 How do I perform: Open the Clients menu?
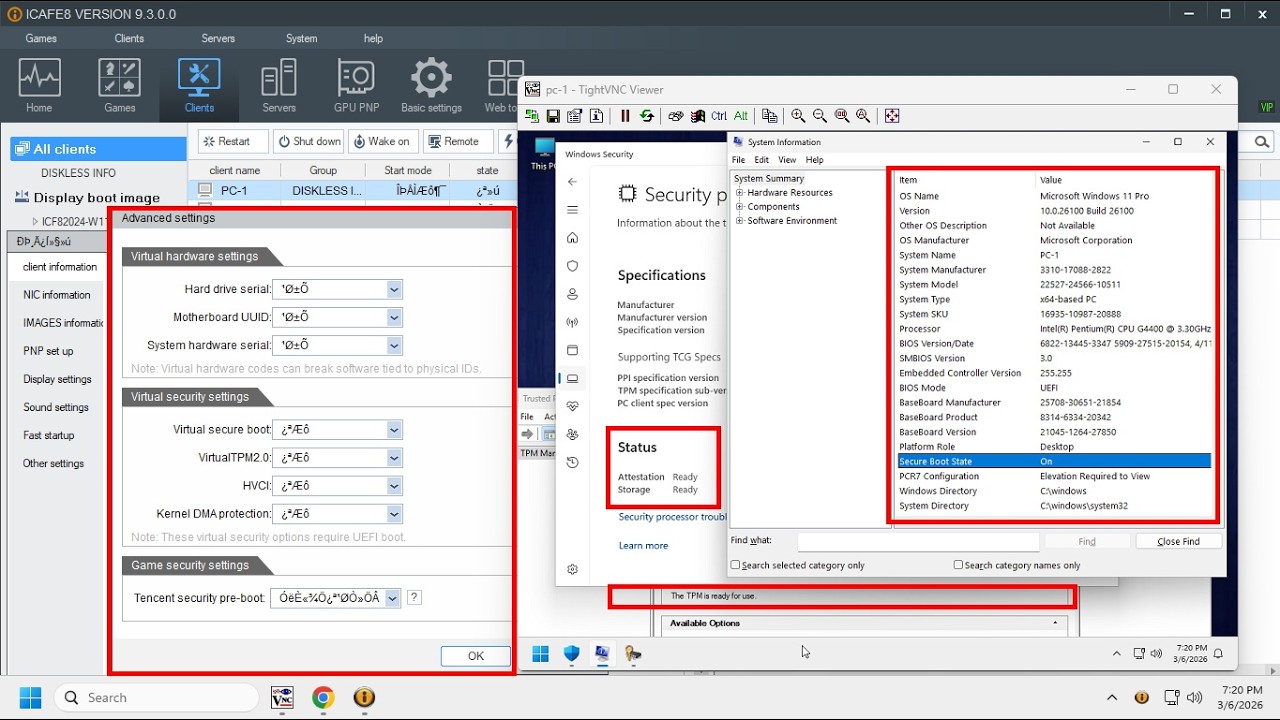[129, 38]
